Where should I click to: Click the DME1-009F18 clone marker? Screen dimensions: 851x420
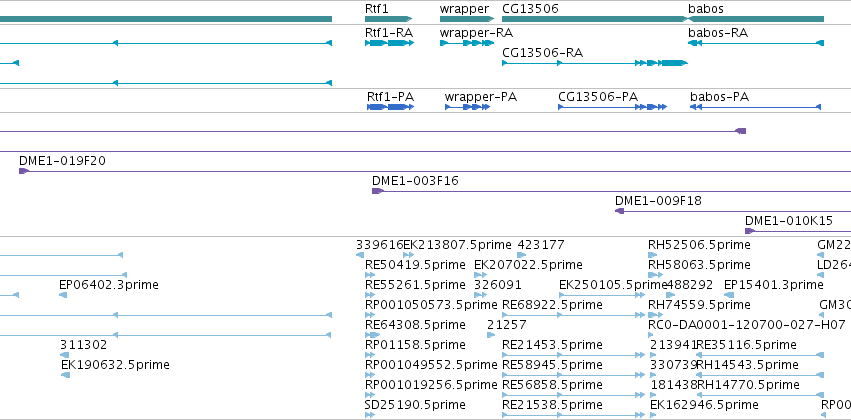point(620,211)
